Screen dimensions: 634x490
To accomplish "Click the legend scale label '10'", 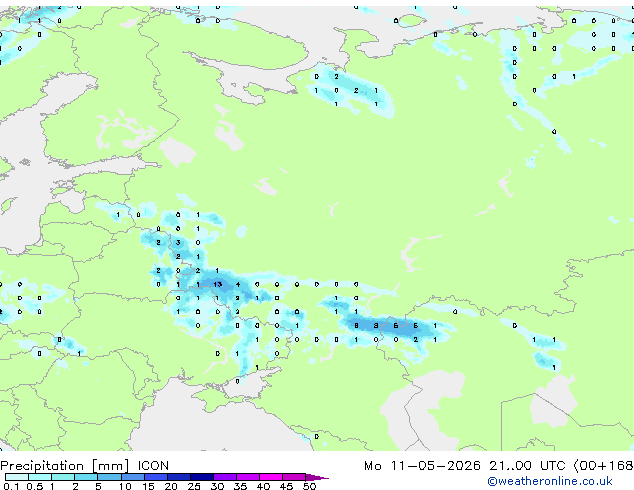I will tap(125, 486).
